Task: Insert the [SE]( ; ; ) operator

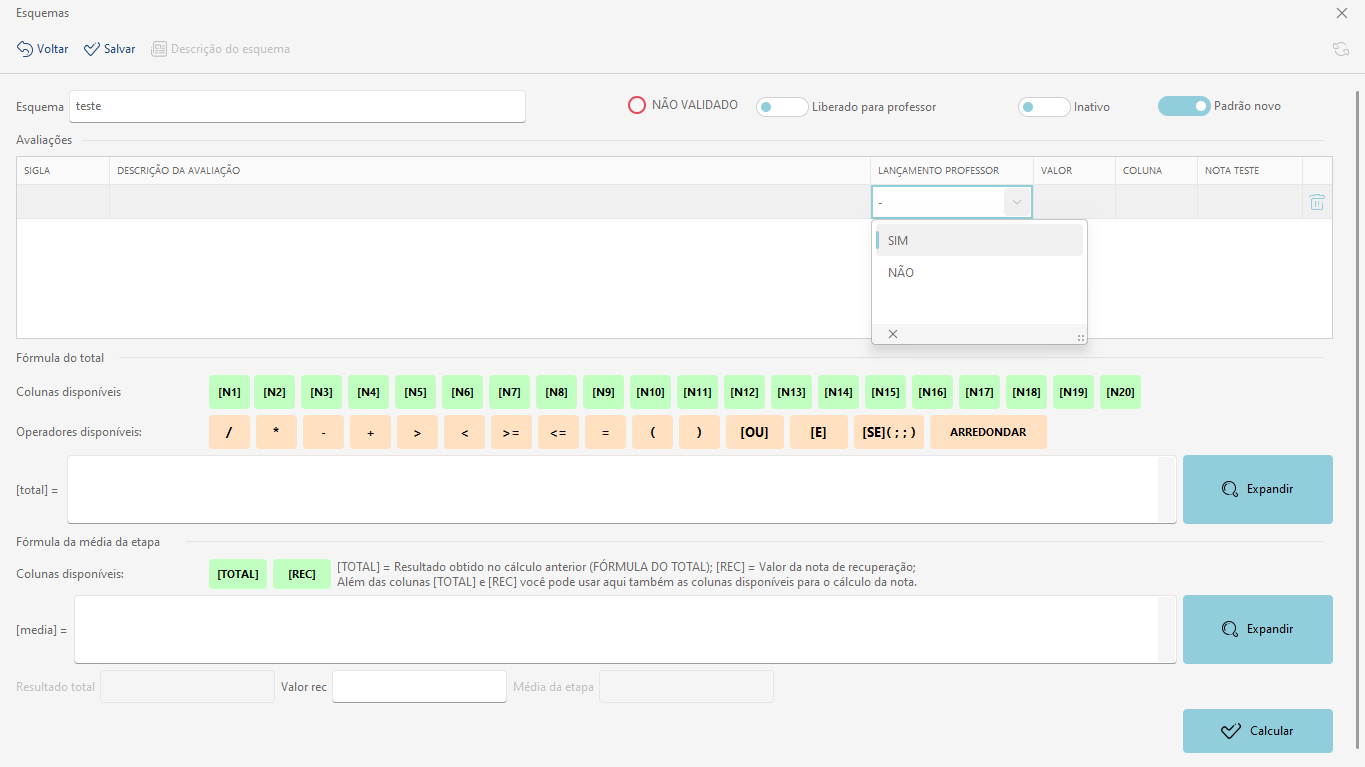Action: [x=888, y=432]
